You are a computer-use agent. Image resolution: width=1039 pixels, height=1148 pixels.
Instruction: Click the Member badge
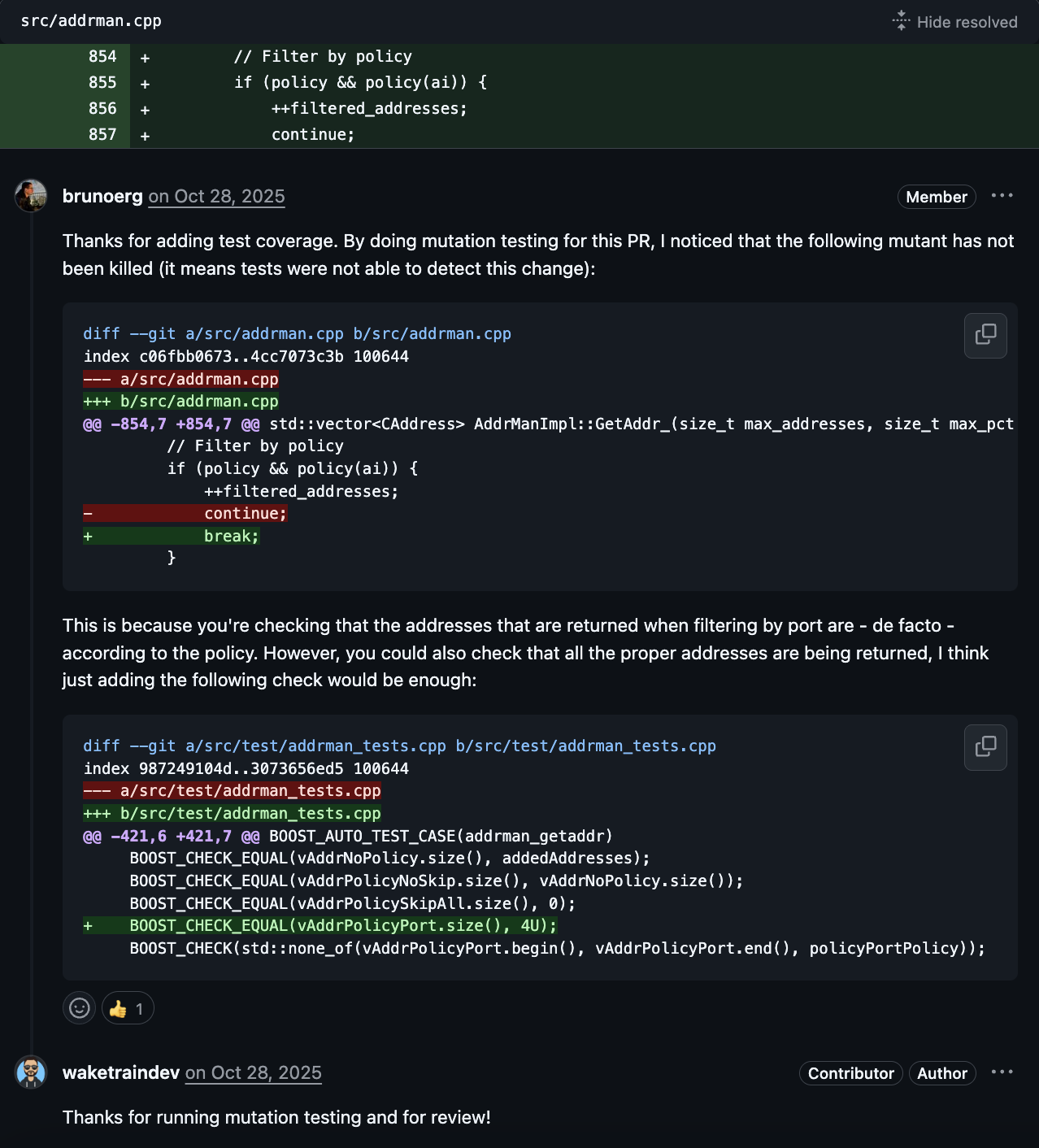coord(936,197)
